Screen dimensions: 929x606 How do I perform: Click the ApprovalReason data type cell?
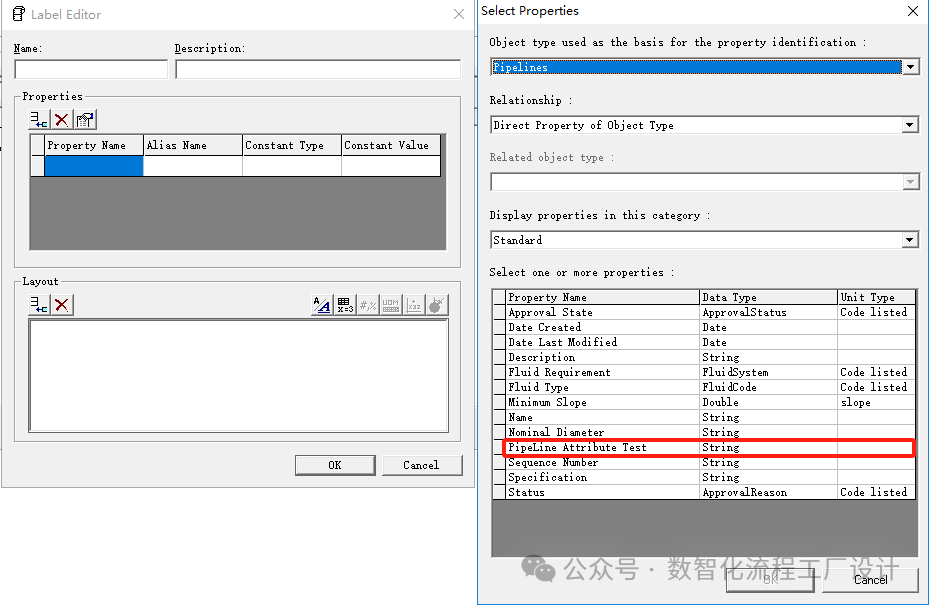tap(768, 492)
